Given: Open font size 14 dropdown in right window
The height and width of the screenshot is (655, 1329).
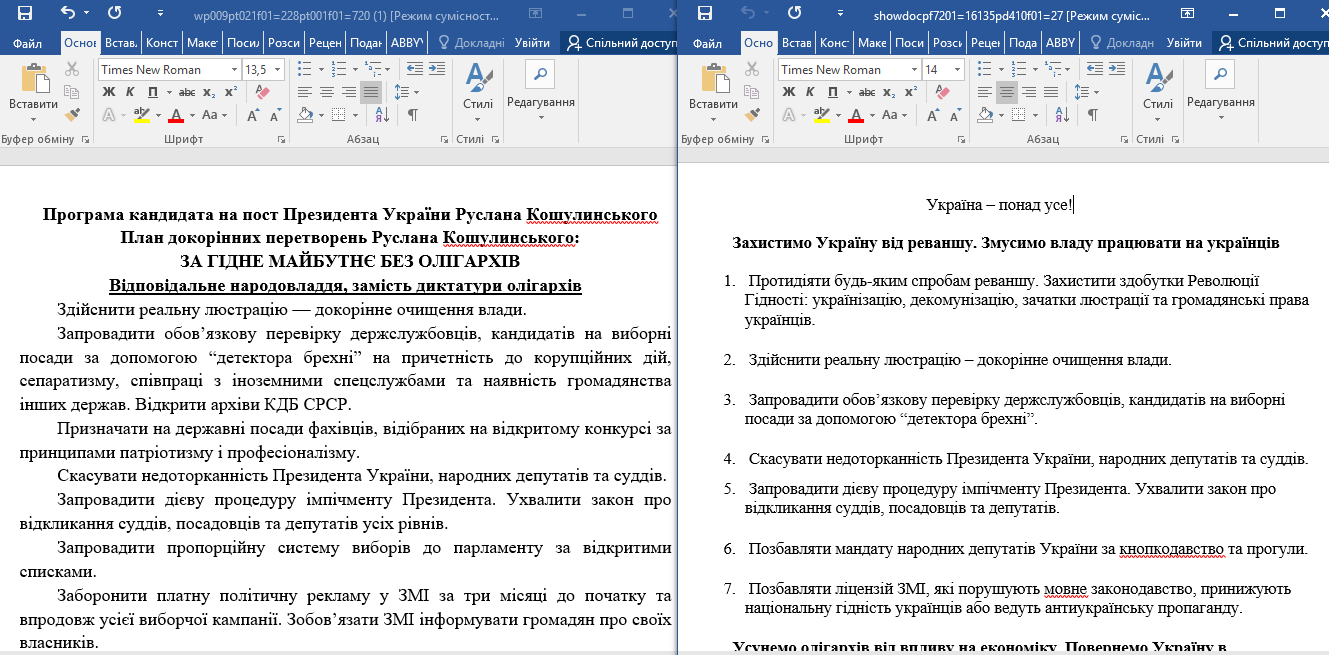Looking at the screenshot, I should [958, 69].
